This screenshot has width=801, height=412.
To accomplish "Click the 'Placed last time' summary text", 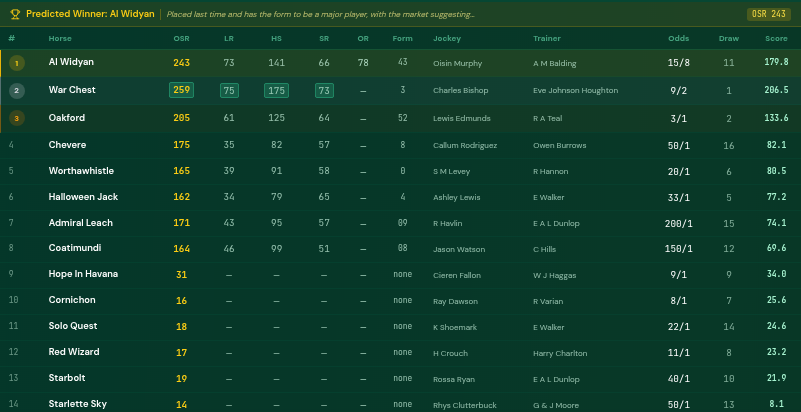I will (321, 14).
